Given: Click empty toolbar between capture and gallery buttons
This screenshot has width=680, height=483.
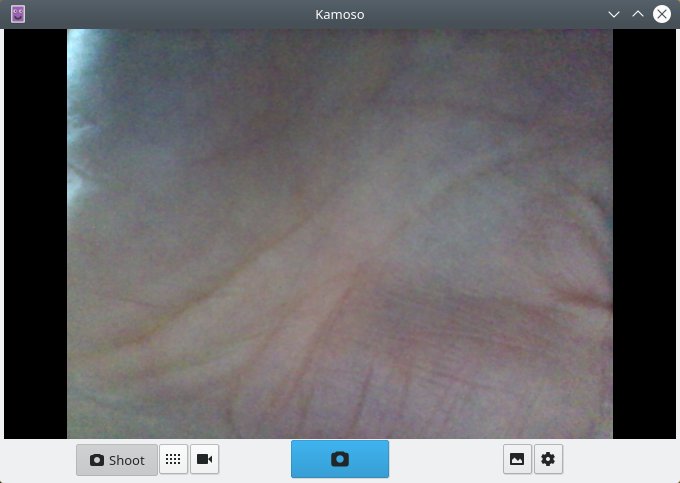Looking at the screenshot, I should click(x=445, y=460).
